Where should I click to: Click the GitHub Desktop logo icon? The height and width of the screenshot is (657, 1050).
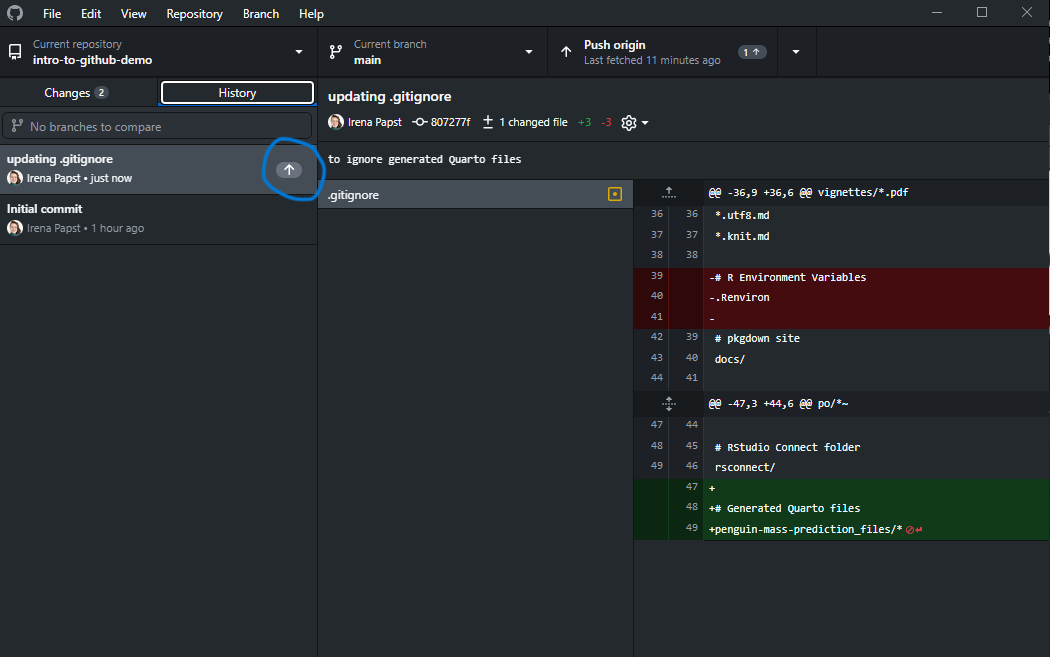tap(15, 14)
